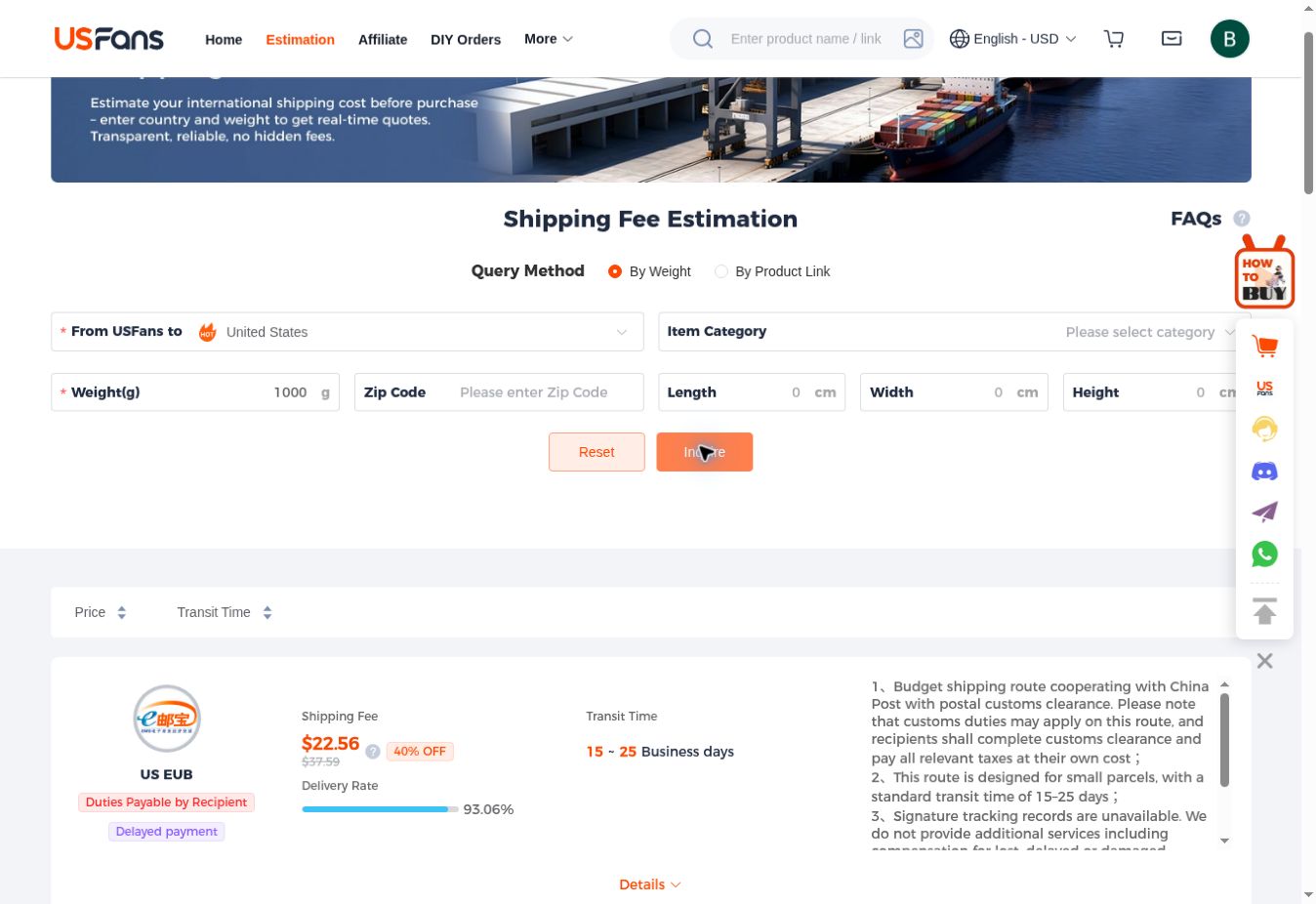Viewport: 1316px width, 904px height.
Task: Click the Reset button
Action: [x=596, y=452]
